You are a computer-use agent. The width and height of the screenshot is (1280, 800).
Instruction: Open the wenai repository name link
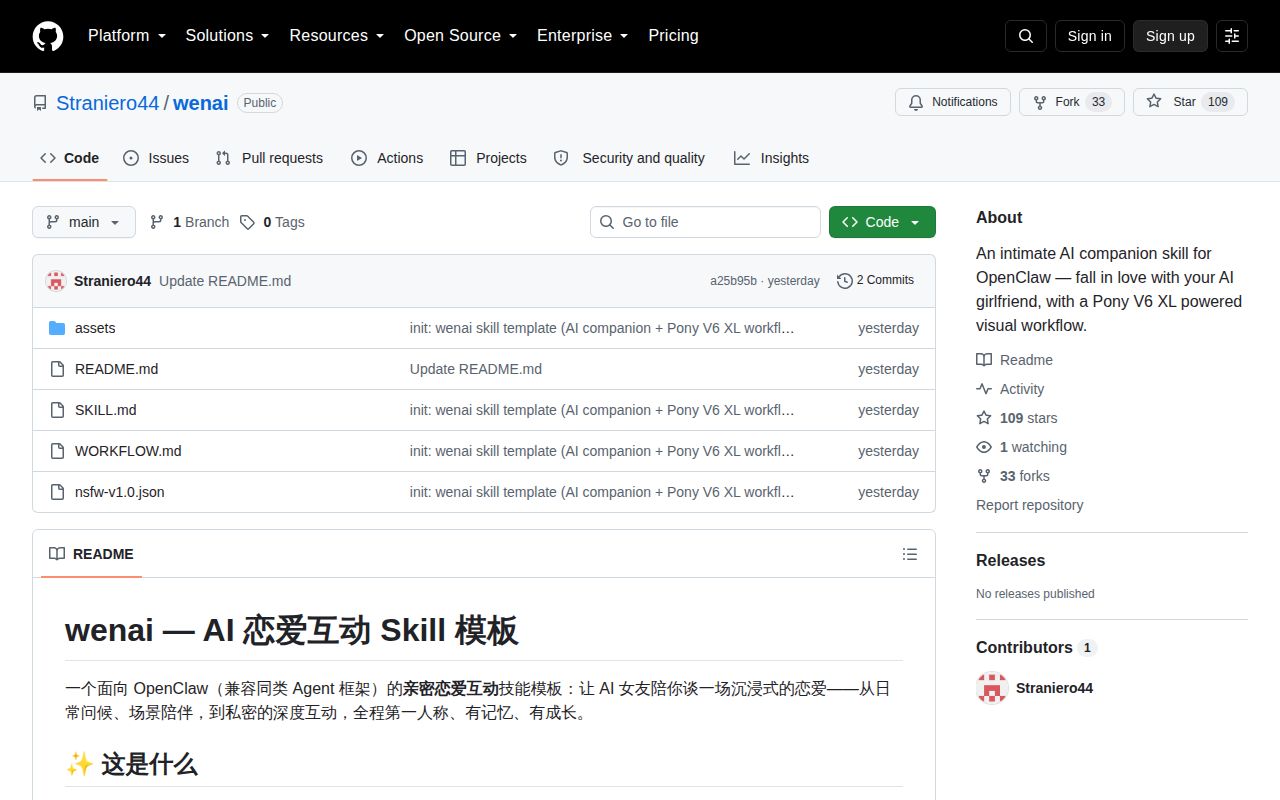[x=201, y=103]
